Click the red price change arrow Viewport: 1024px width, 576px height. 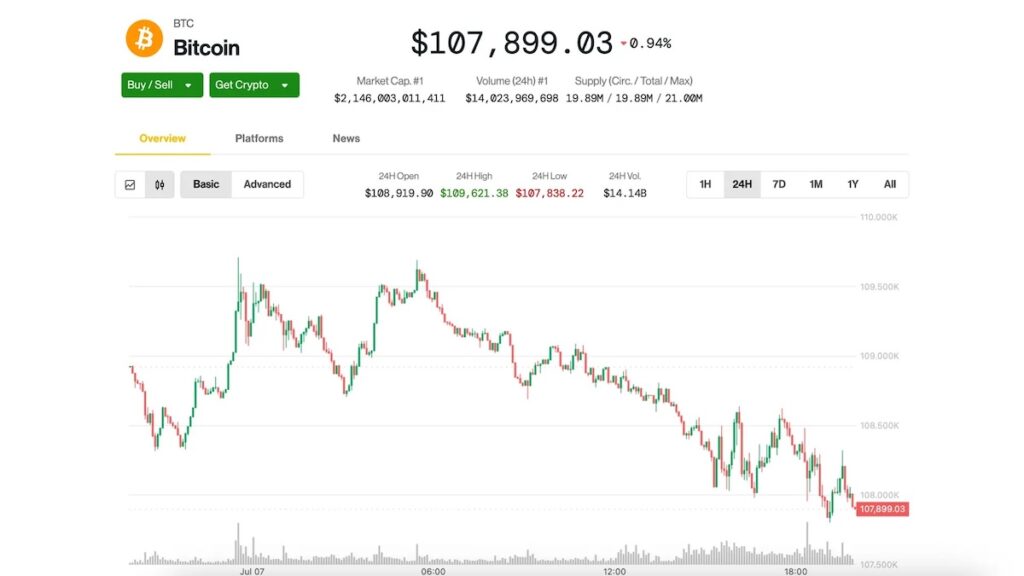tap(624, 44)
